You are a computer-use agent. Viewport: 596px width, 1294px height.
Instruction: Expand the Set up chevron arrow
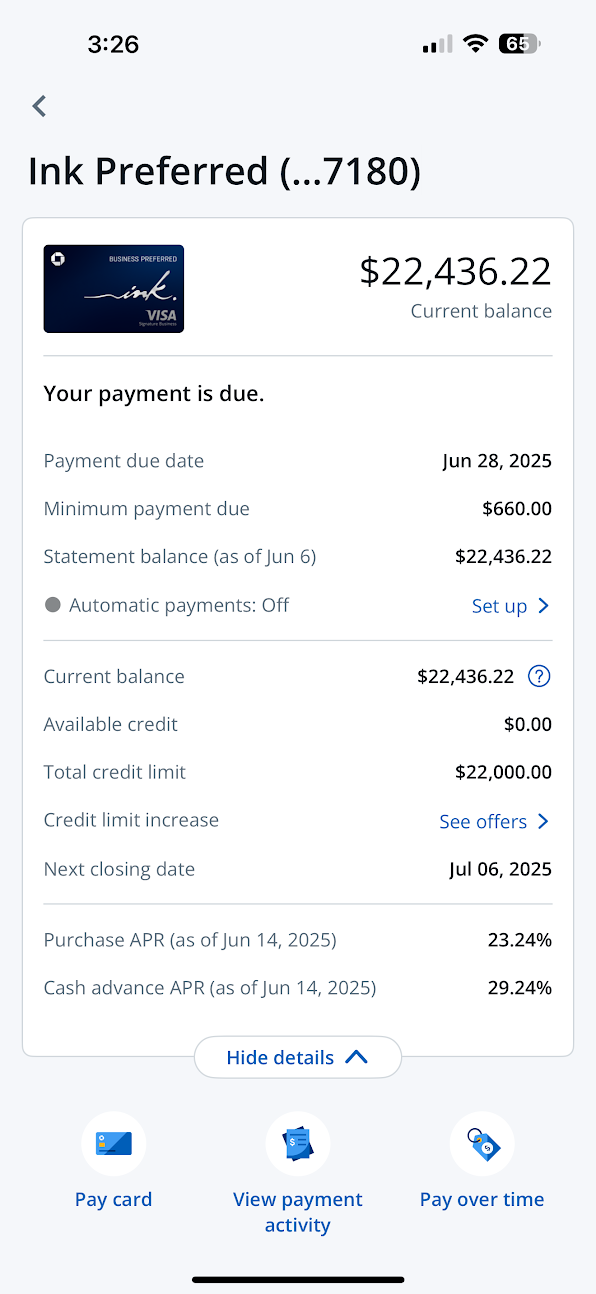pos(542,605)
